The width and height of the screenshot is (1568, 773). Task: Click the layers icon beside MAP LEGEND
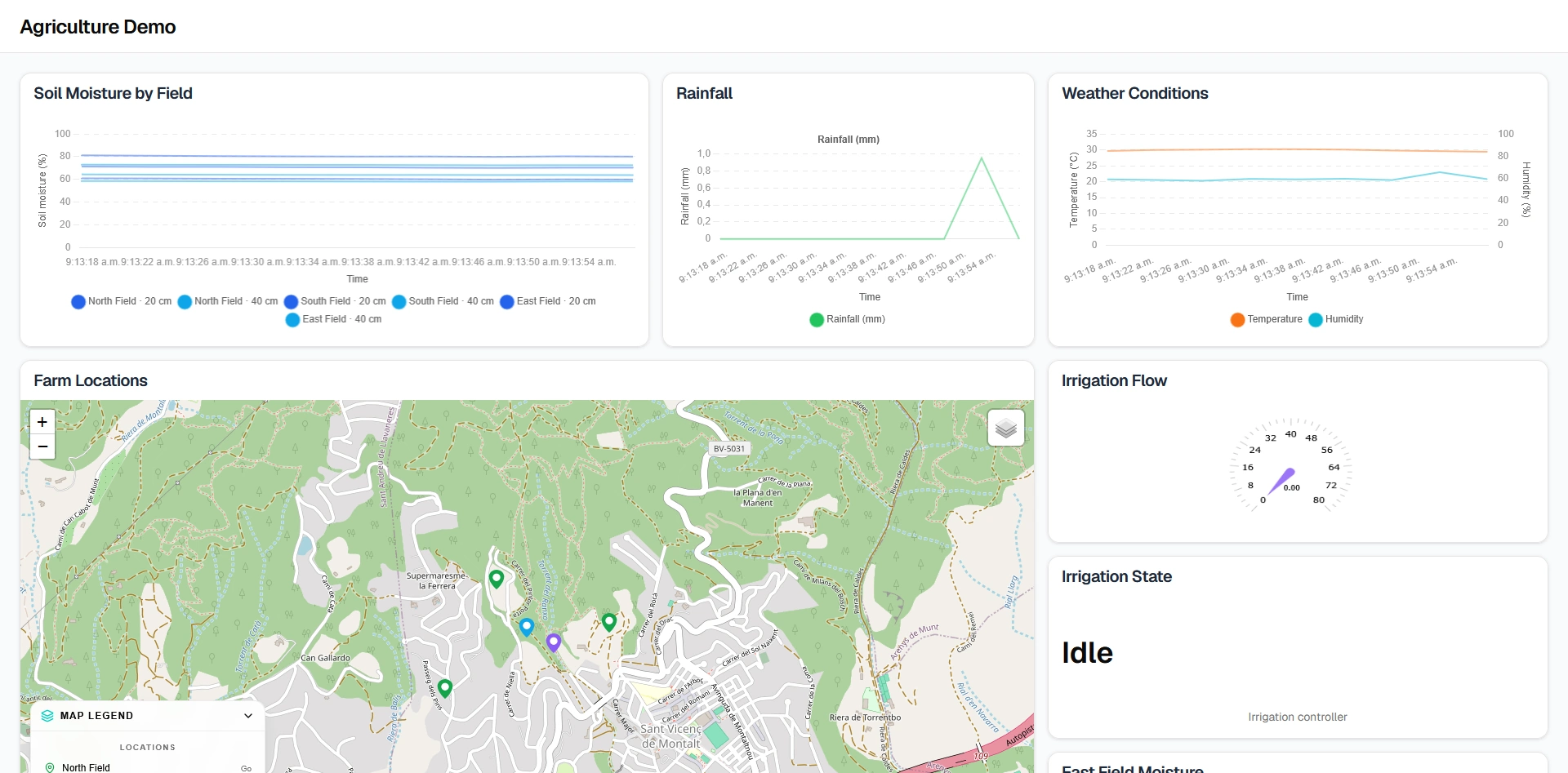(x=47, y=716)
